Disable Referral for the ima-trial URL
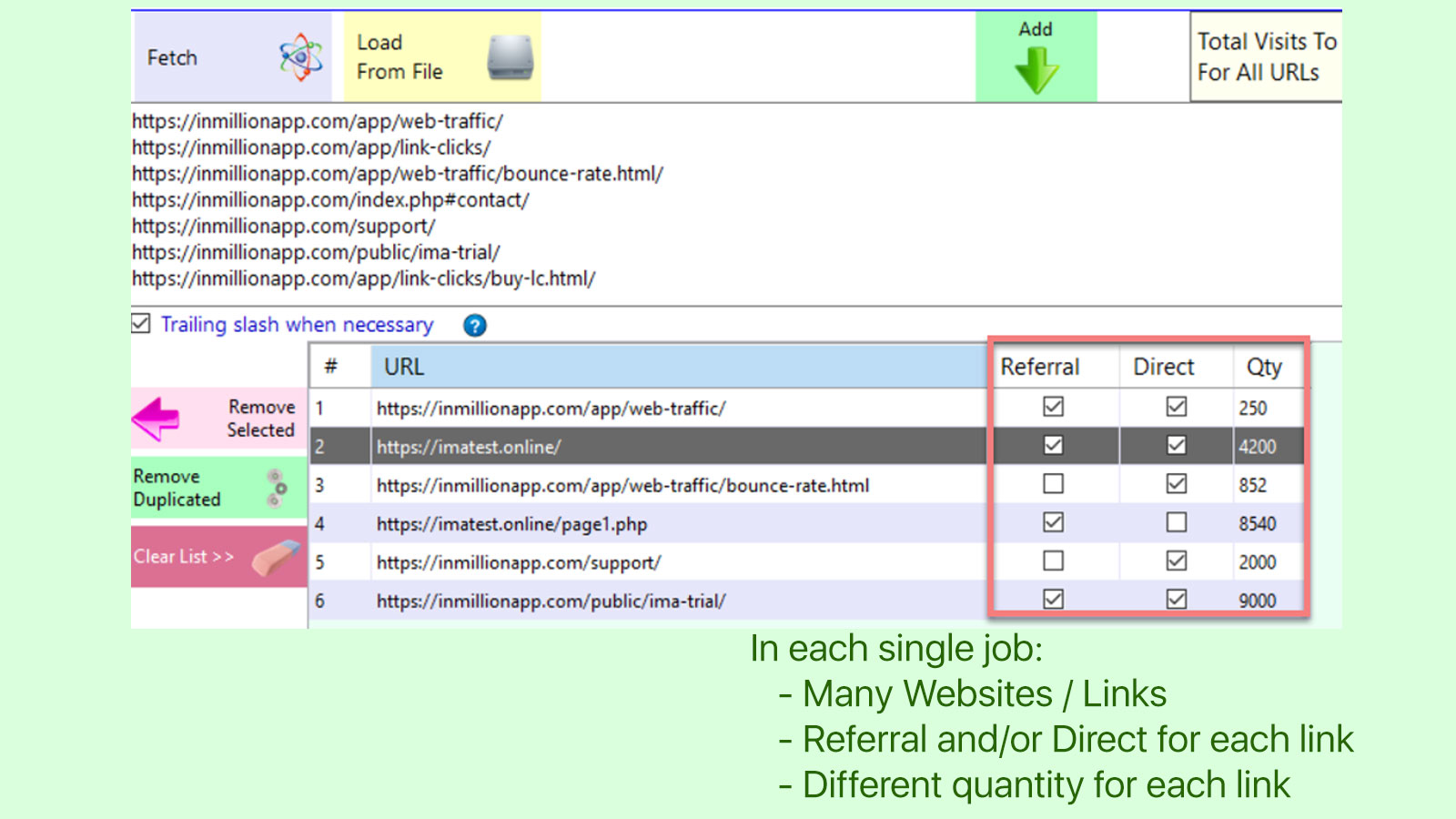 pyautogui.click(x=1053, y=599)
